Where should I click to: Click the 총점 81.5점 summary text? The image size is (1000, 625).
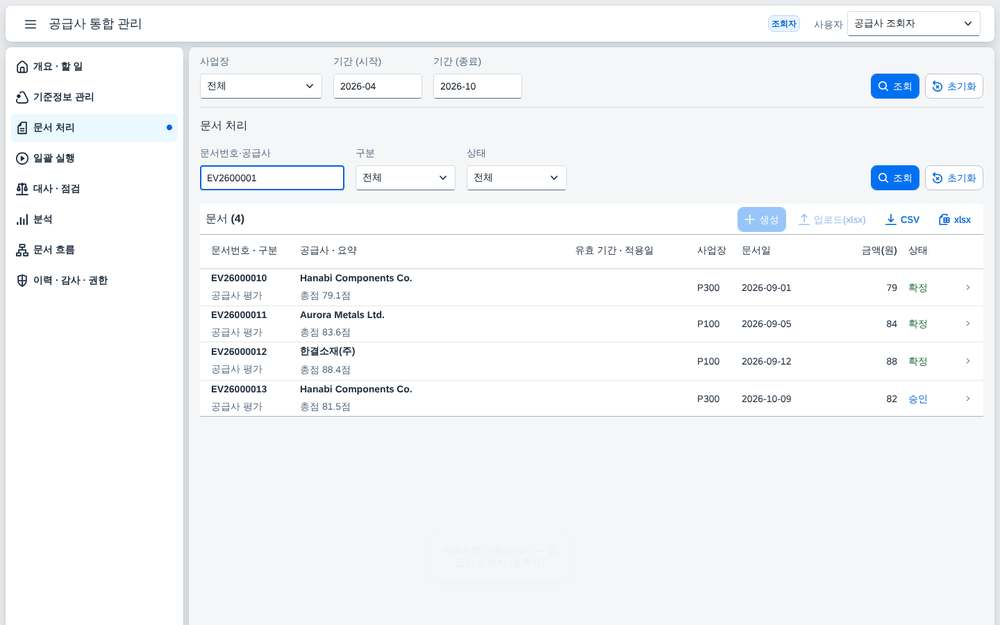pyautogui.click(x=325, y=407)
